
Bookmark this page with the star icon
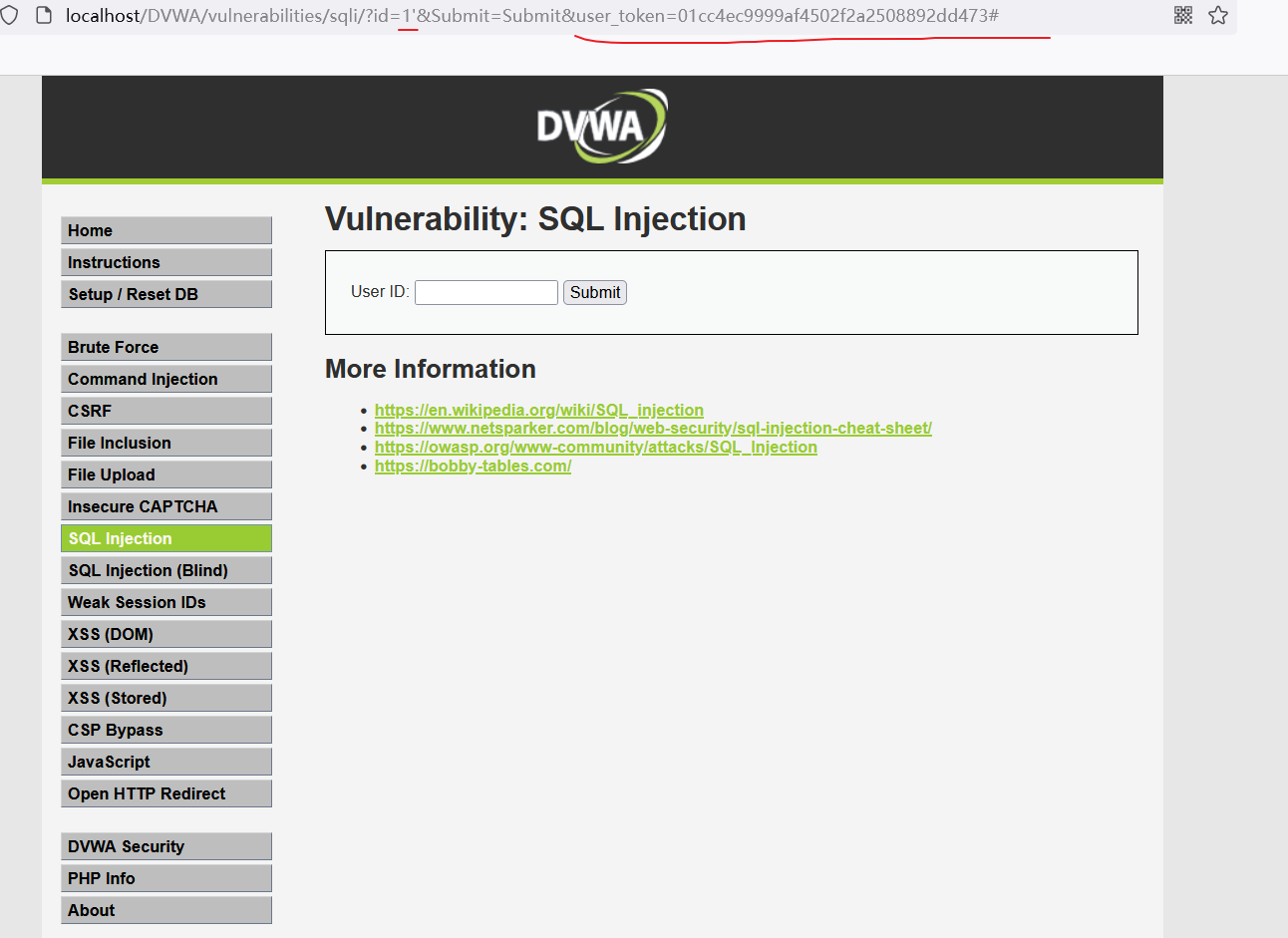1218,15
